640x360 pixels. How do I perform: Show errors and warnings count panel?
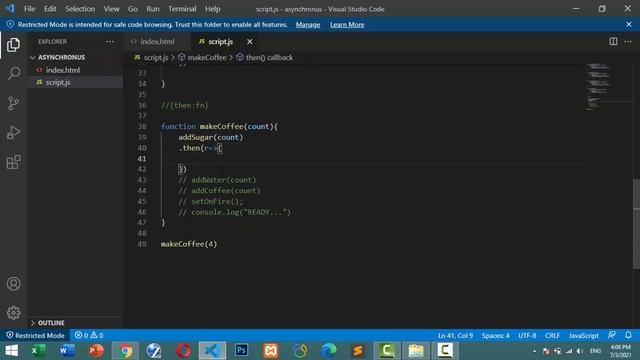[89, 335]
